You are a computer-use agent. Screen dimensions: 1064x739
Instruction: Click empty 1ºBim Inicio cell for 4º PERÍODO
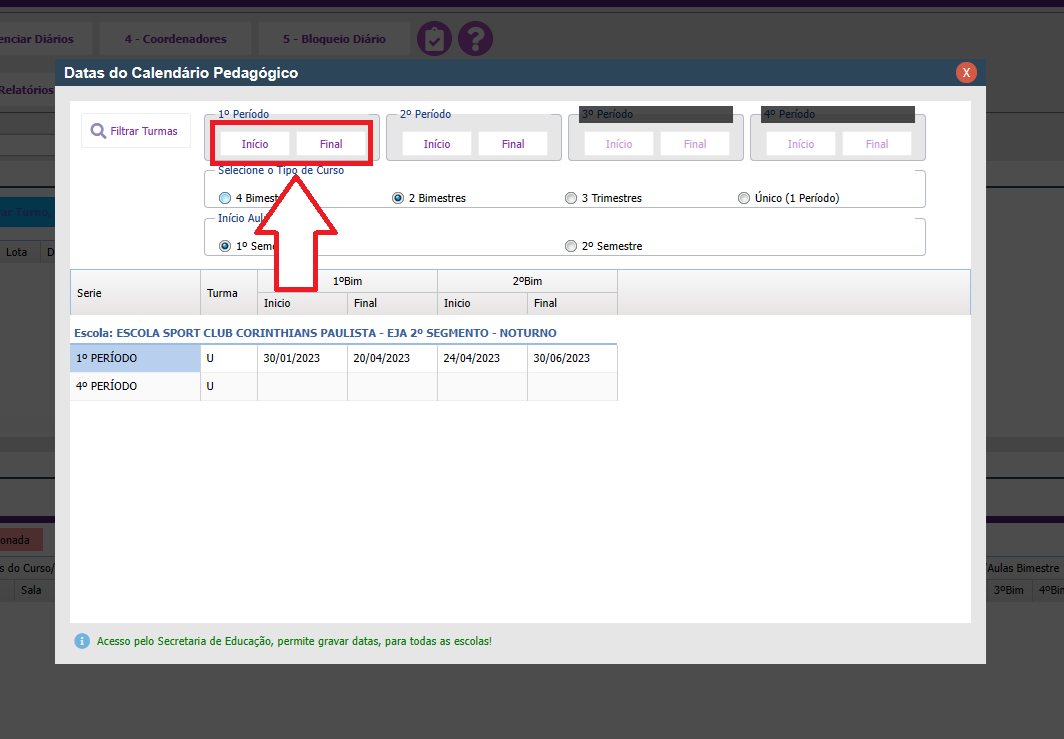[302, 386]
